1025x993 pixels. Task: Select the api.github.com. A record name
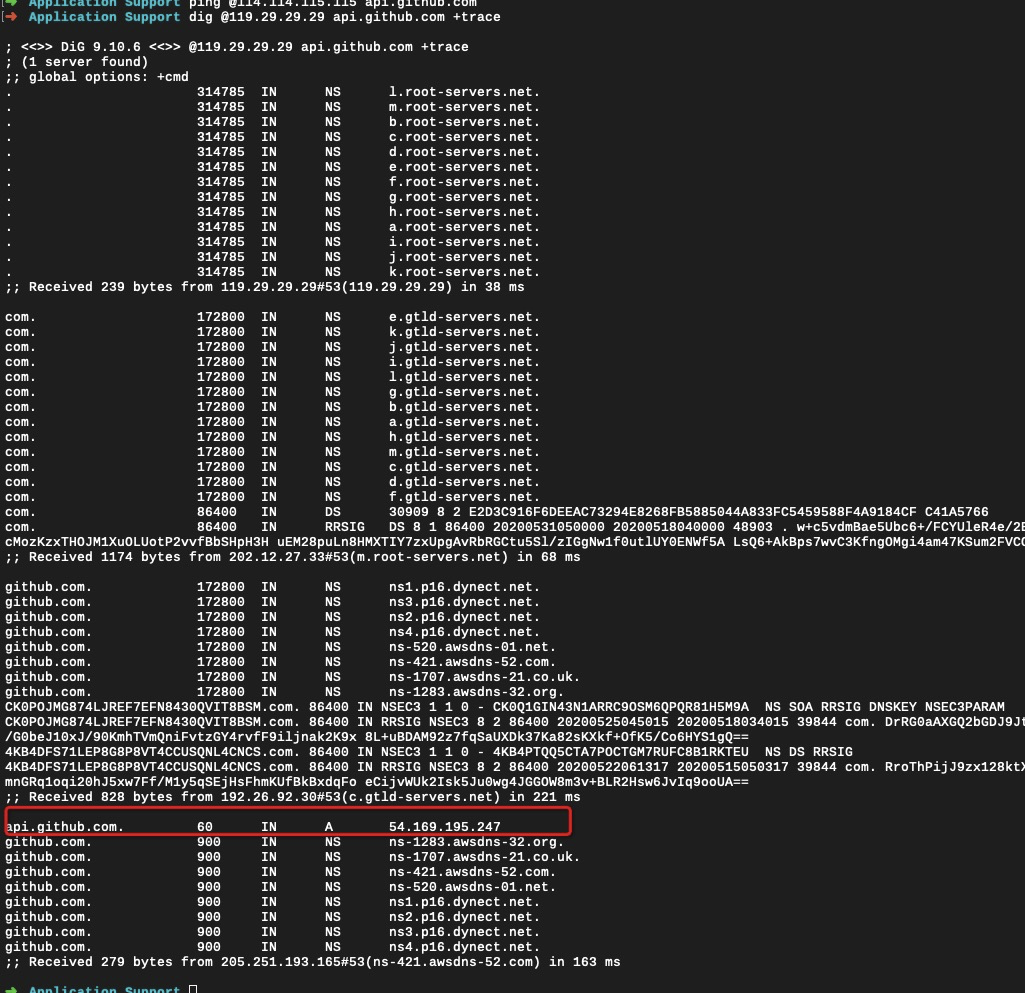pos(65,828)
